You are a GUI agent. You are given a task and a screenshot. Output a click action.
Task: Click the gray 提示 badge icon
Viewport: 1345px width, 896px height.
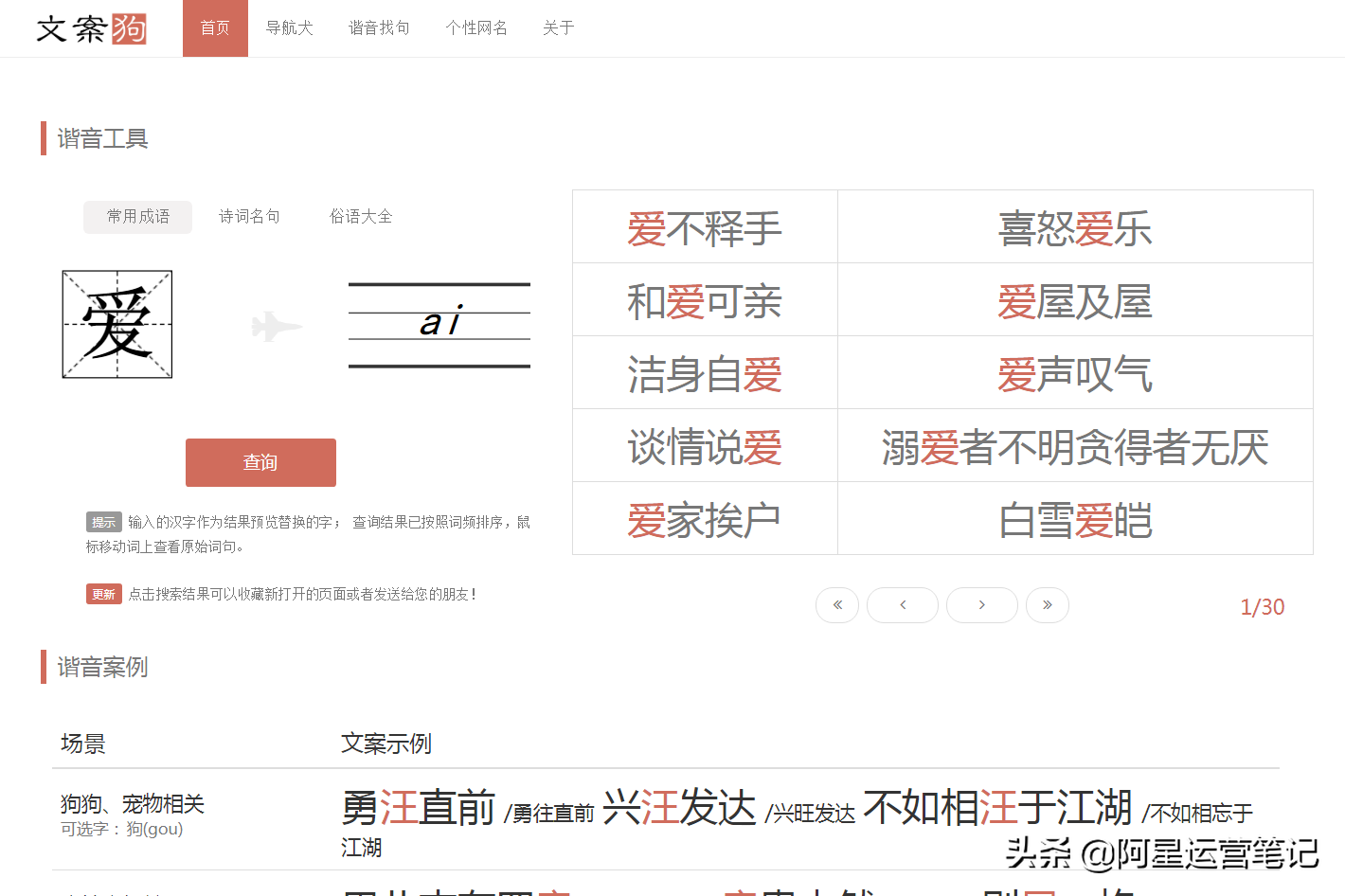coord(103,522)
